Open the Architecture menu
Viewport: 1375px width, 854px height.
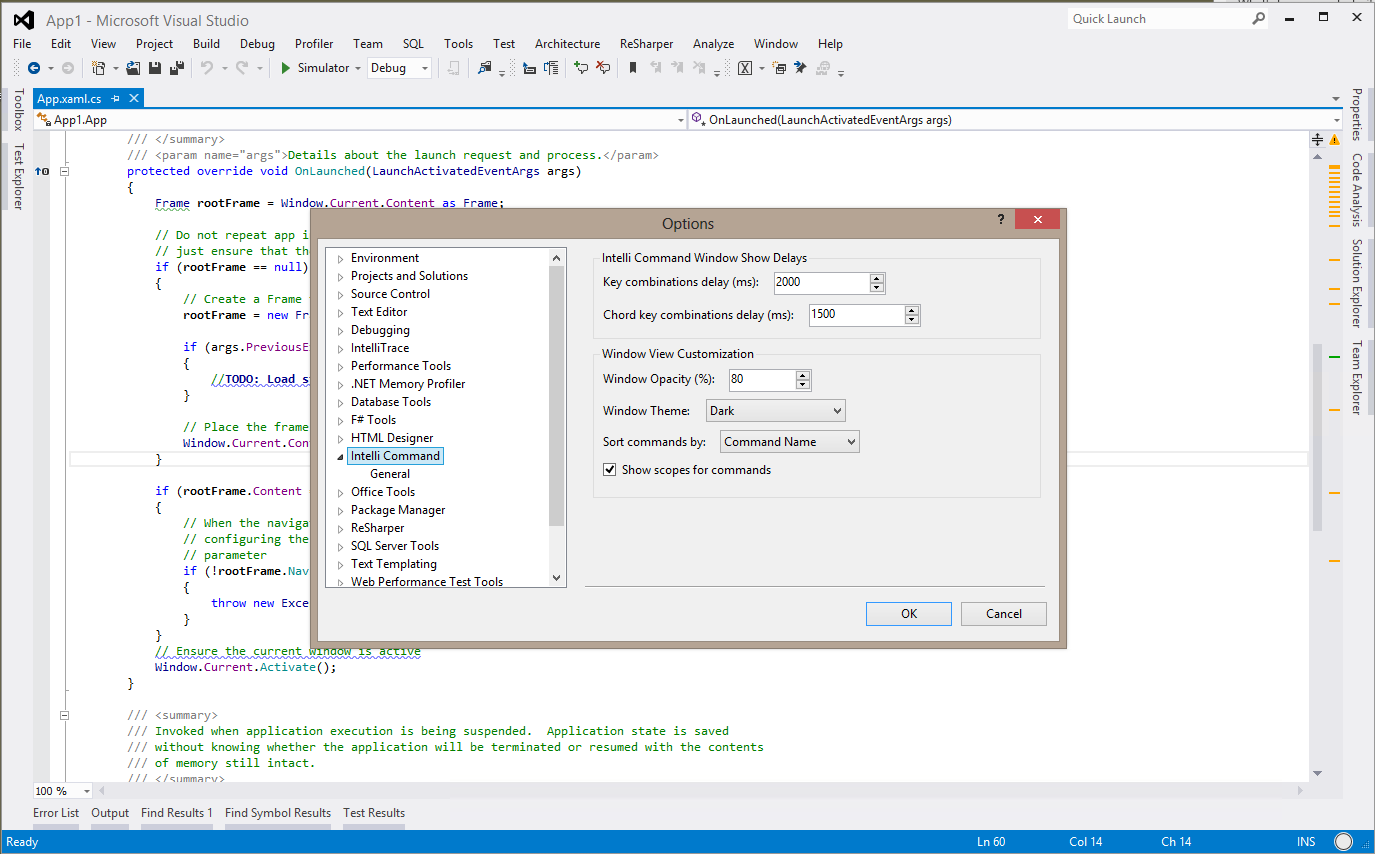point(567,43)
